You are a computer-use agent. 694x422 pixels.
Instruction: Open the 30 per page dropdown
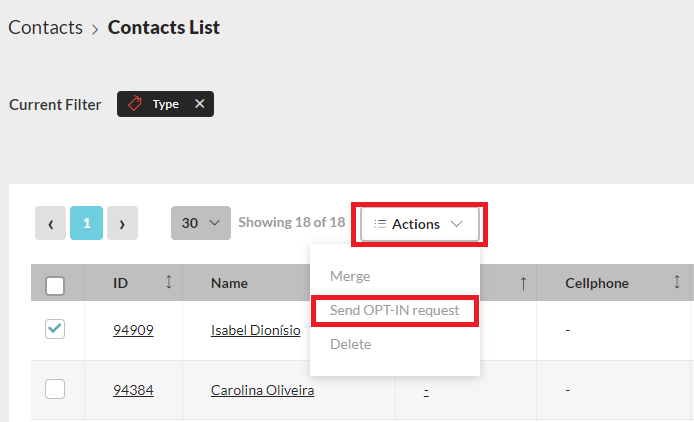point(200,224)
